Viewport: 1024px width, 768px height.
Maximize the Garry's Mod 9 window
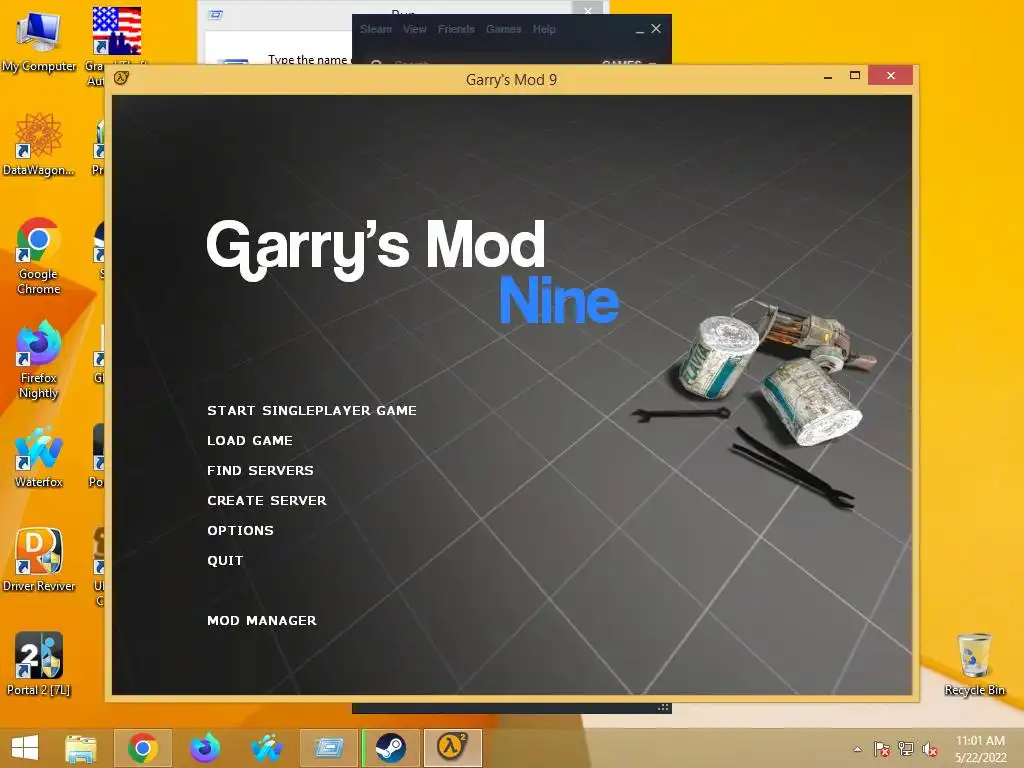(855, 76)
